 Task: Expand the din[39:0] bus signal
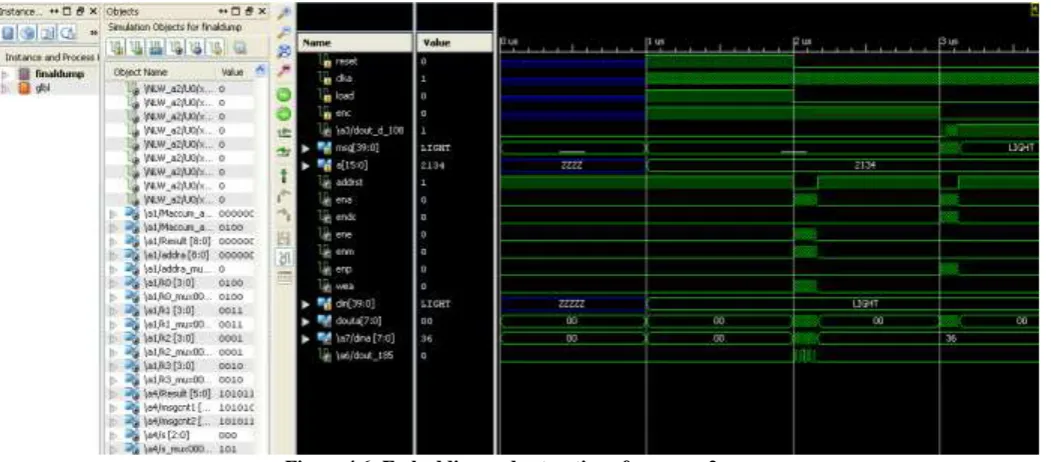pyautogui.click(x=306, y=304)
